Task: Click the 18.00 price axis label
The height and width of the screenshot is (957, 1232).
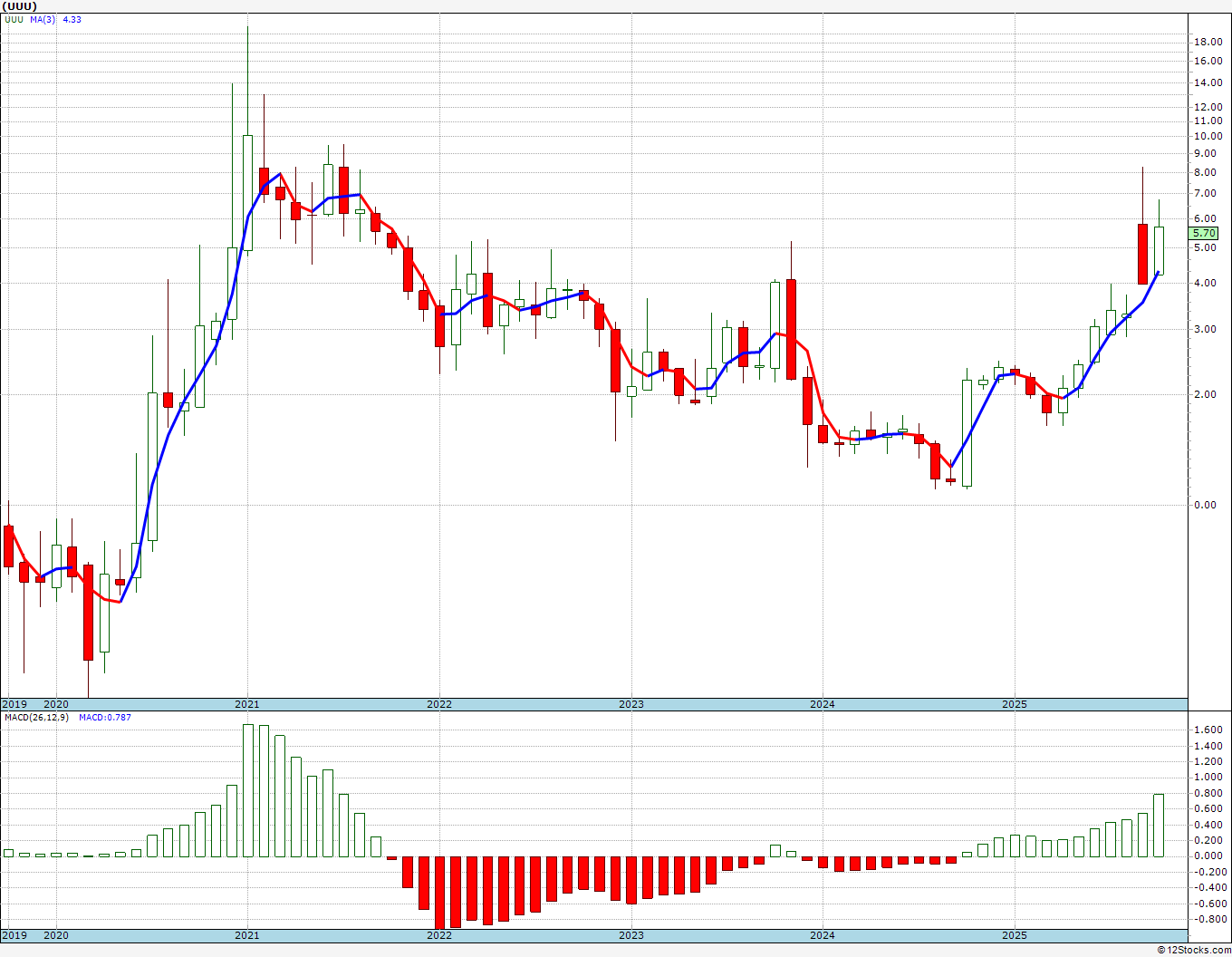Action: 1207,42
